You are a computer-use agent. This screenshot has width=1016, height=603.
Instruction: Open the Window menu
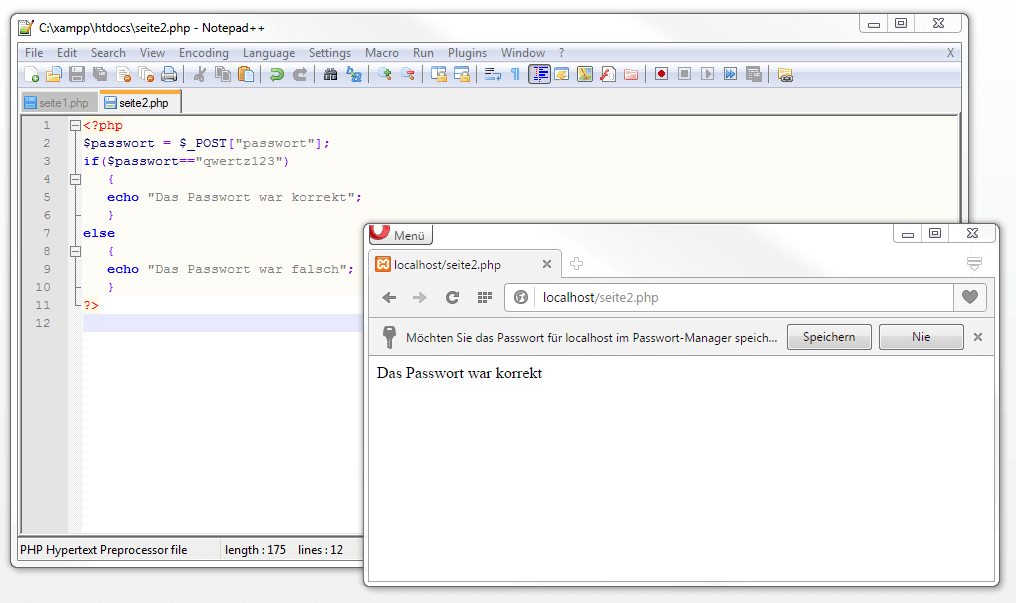(x=523, y=53)
